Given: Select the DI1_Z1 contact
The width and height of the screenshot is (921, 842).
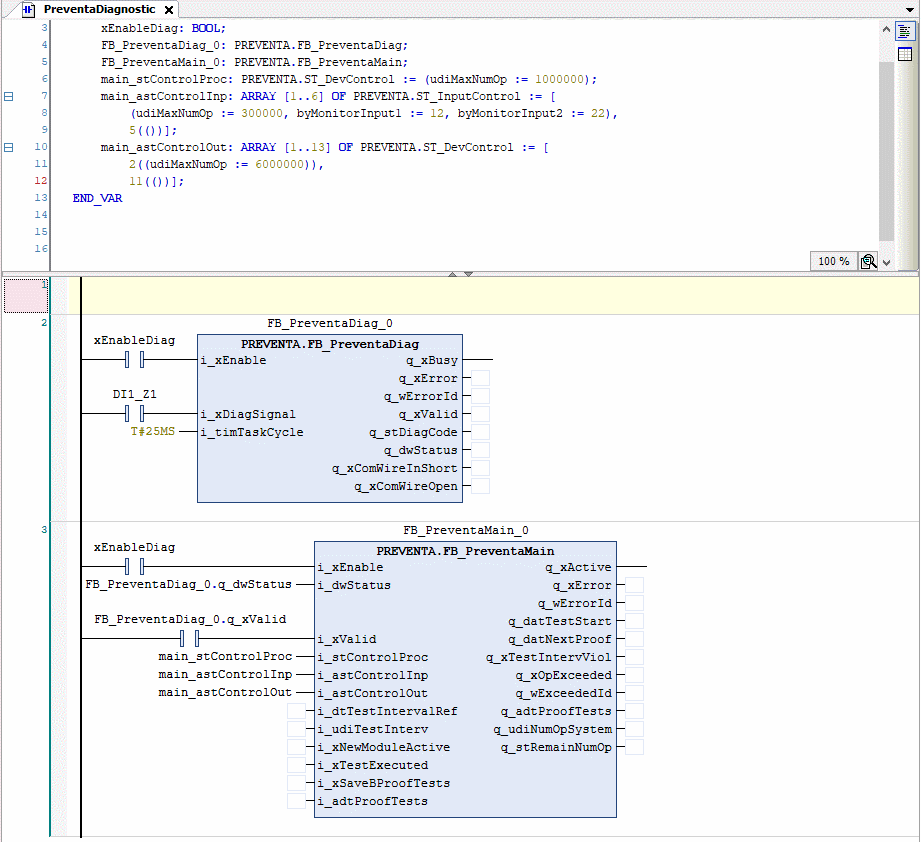Looking at the screenshot, I should pyautogui.click(x=135, y=413).
